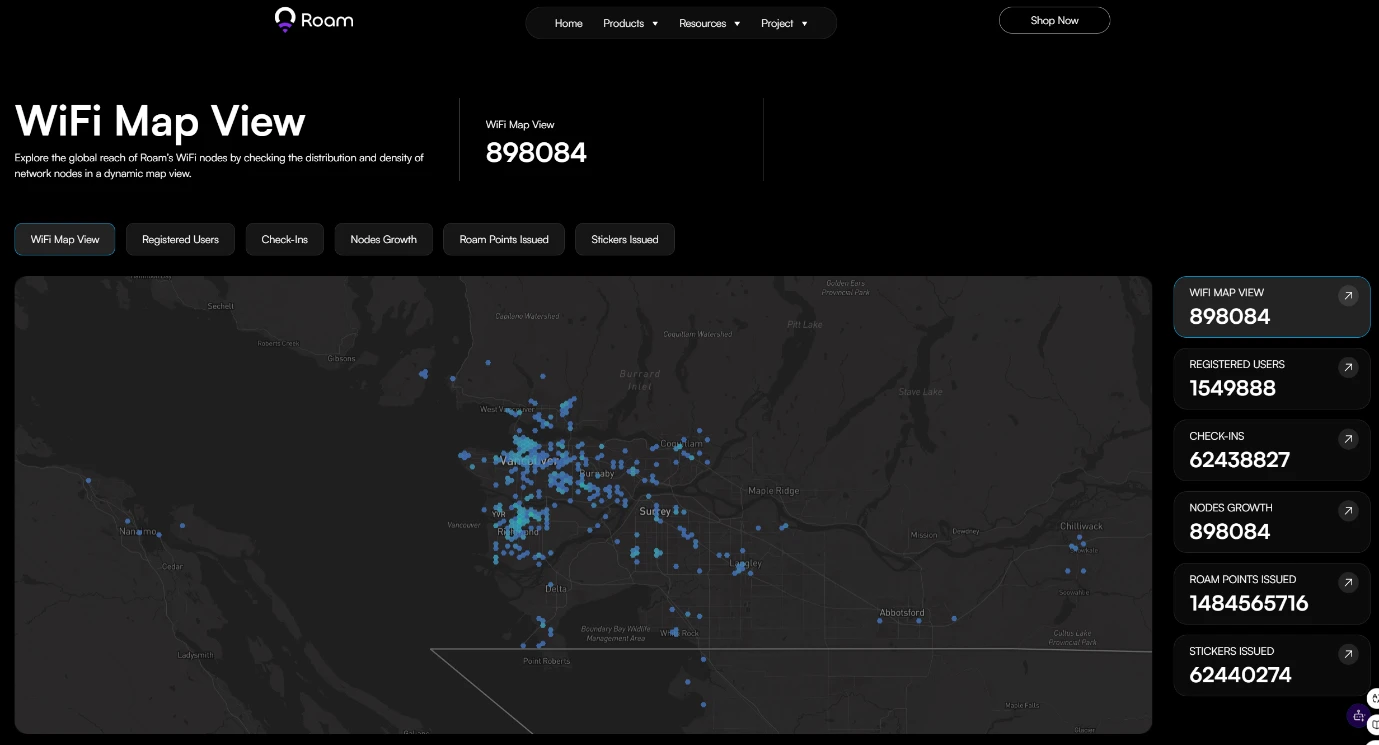Image resolution: width=1379 pixels, height=745 pixels.
Task: Open Roam Points Issued arrow icon
Action: 1348,582
